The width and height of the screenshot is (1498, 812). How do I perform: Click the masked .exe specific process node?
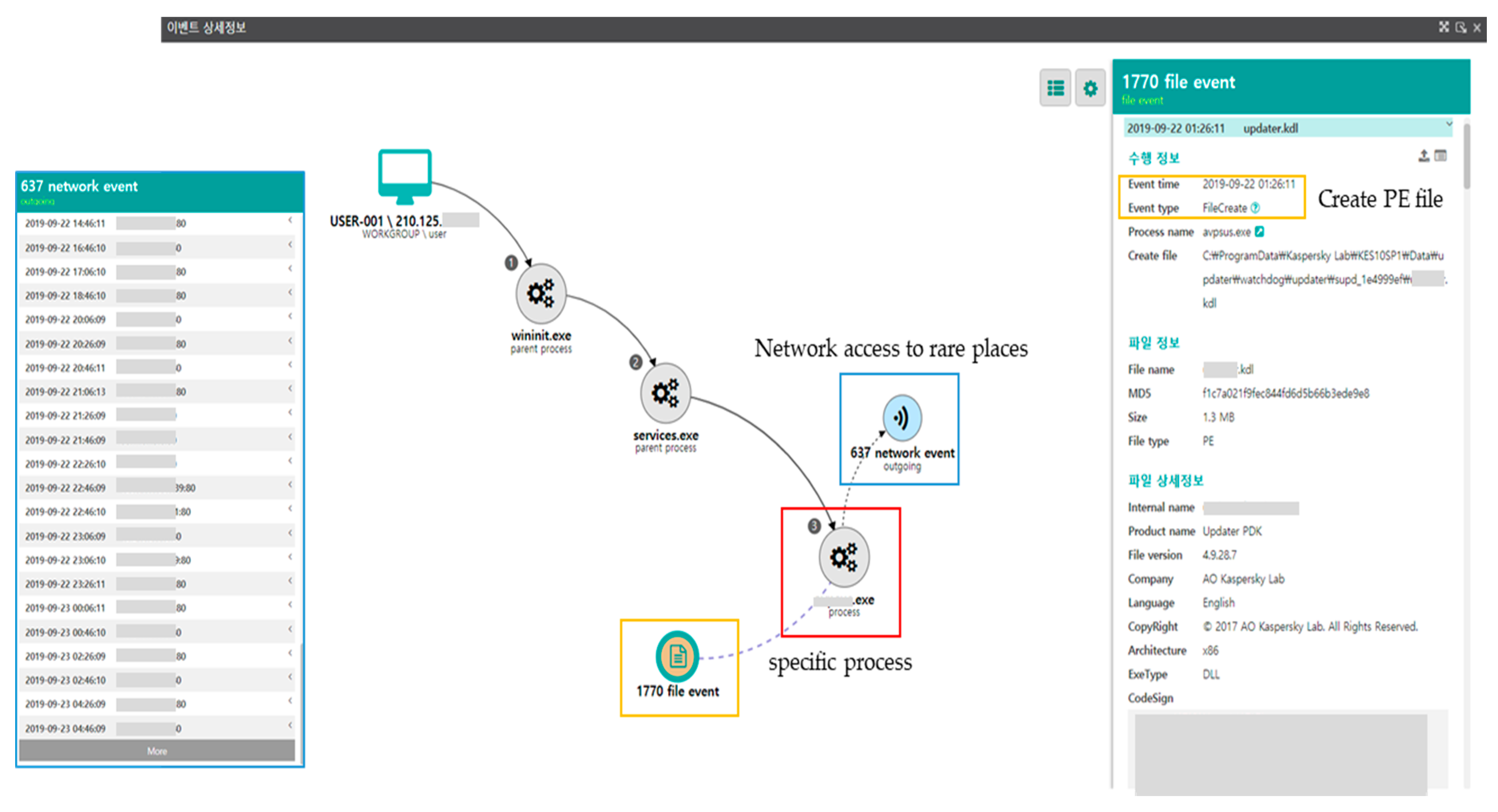pyautogui.click(x=843, y=557)
